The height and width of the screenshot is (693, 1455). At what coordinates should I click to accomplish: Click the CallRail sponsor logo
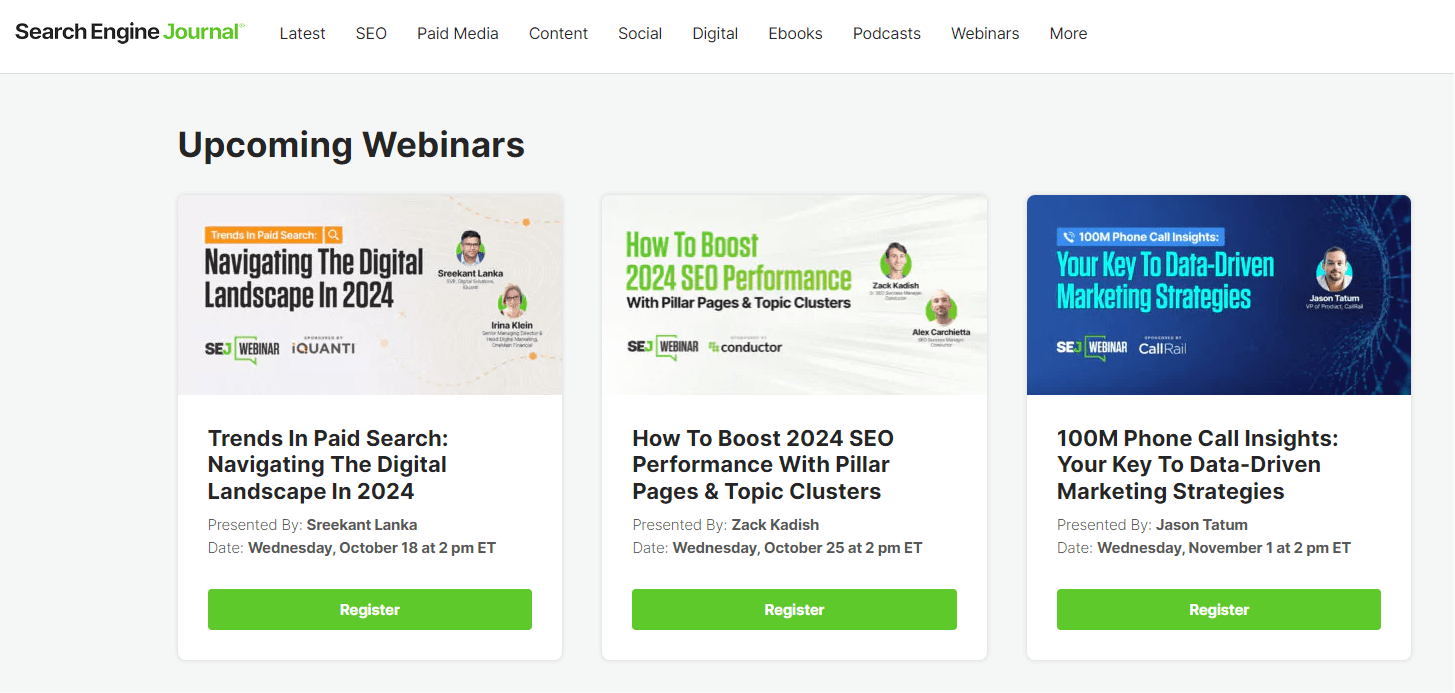point(1162,346)
